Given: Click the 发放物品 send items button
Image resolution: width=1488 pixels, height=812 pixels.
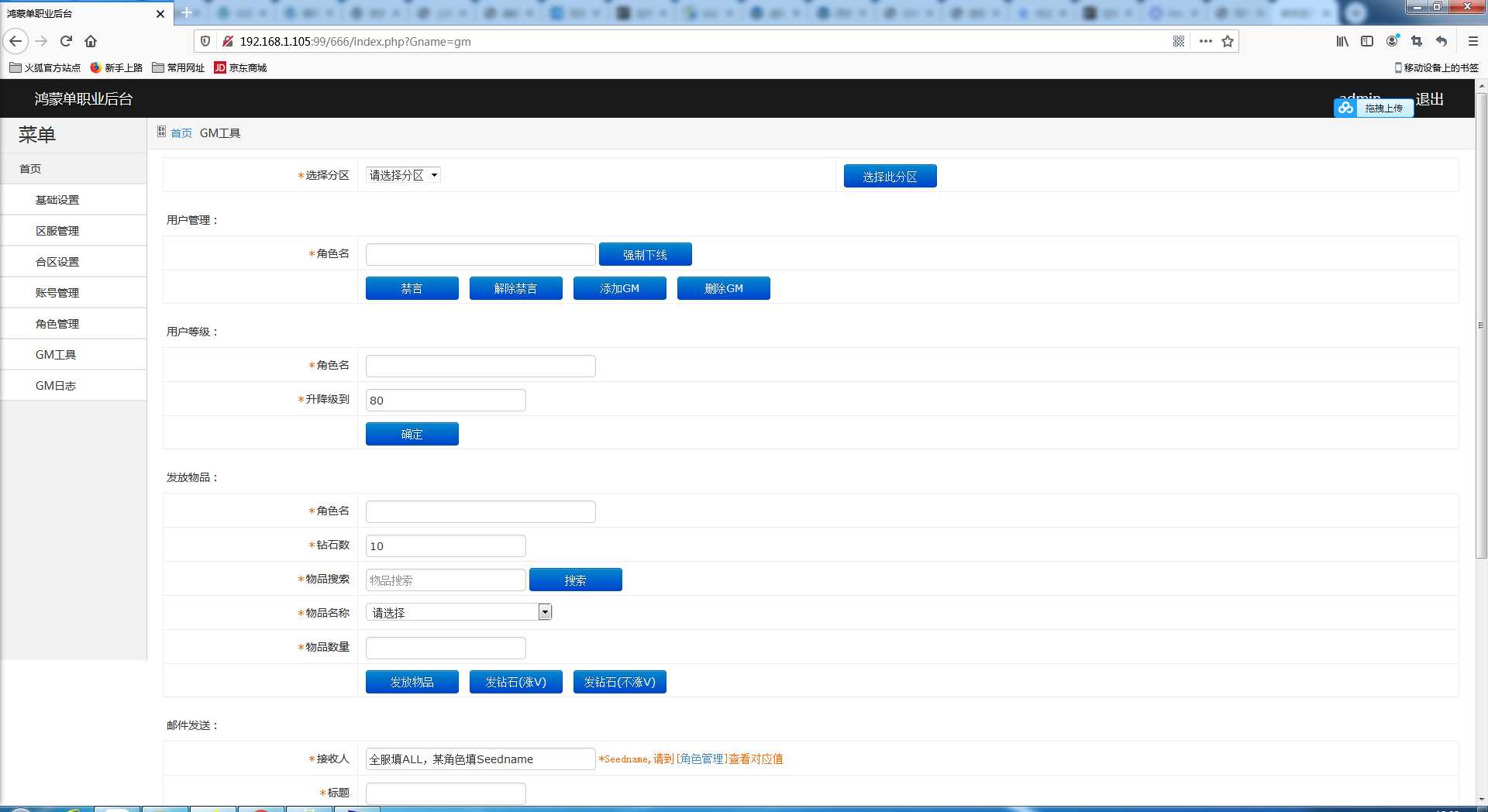Looking at the screenshot, I should point(412,682).
